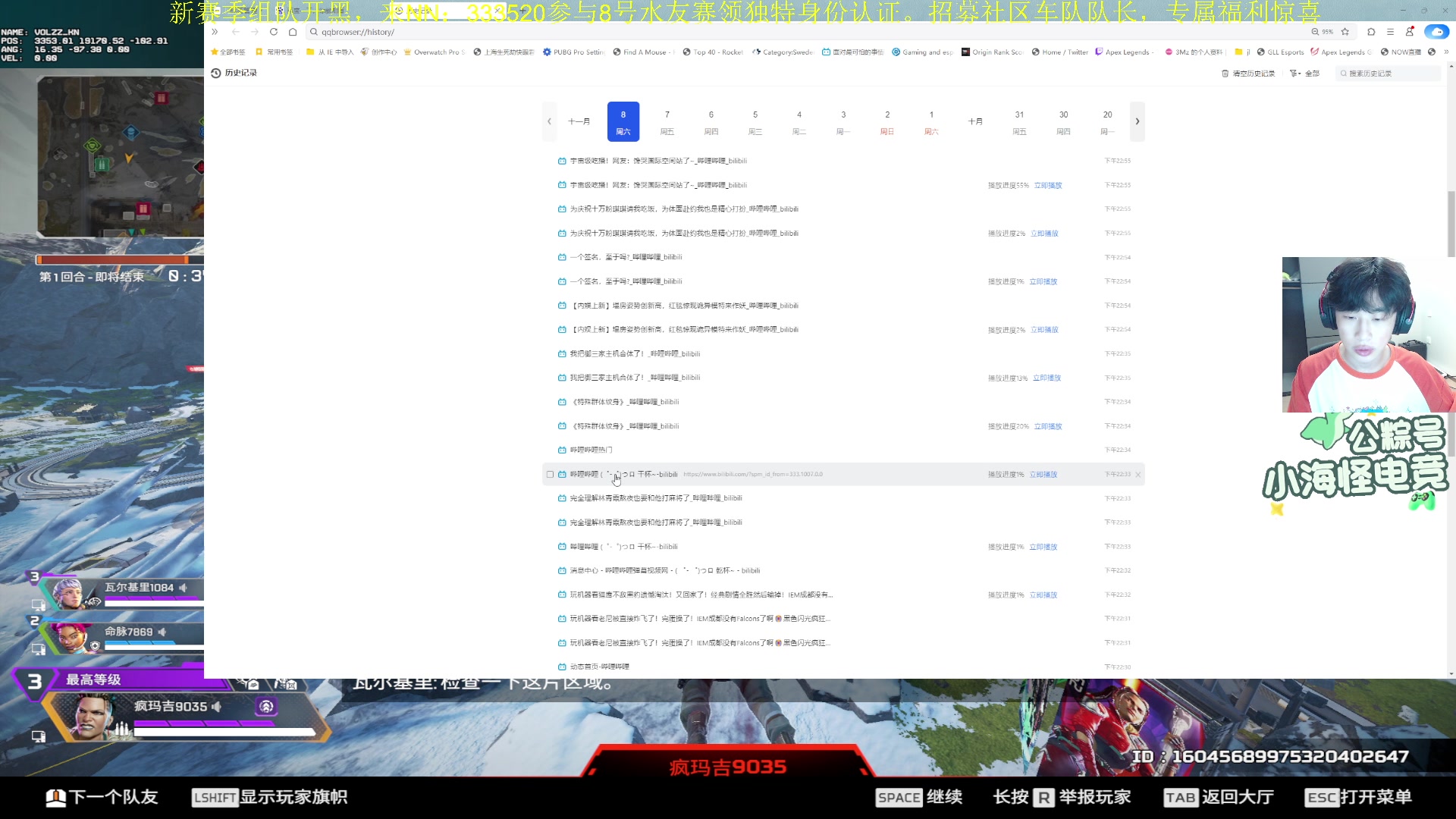Open the PUBG Pro Settings bookmark
Screen dimensions: 1456x819
pos(574,52)
